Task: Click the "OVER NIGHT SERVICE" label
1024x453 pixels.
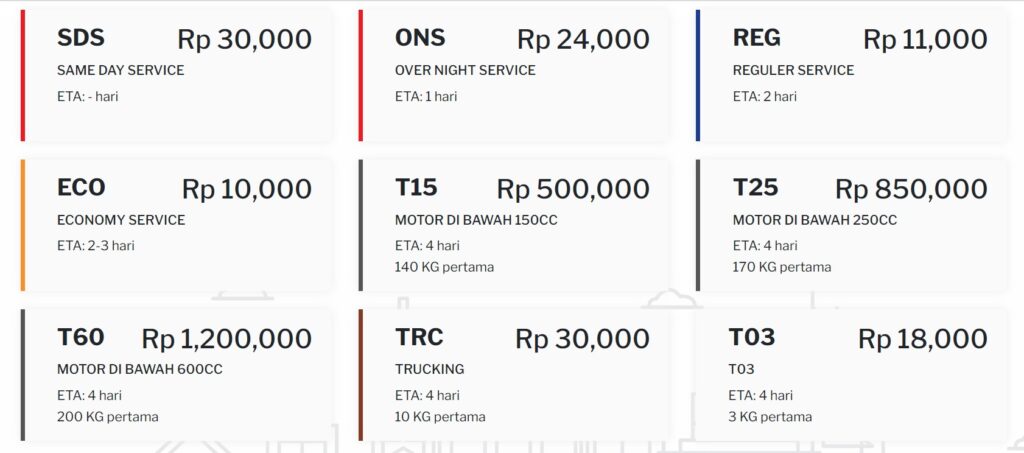Action: (x=465, y=70)
